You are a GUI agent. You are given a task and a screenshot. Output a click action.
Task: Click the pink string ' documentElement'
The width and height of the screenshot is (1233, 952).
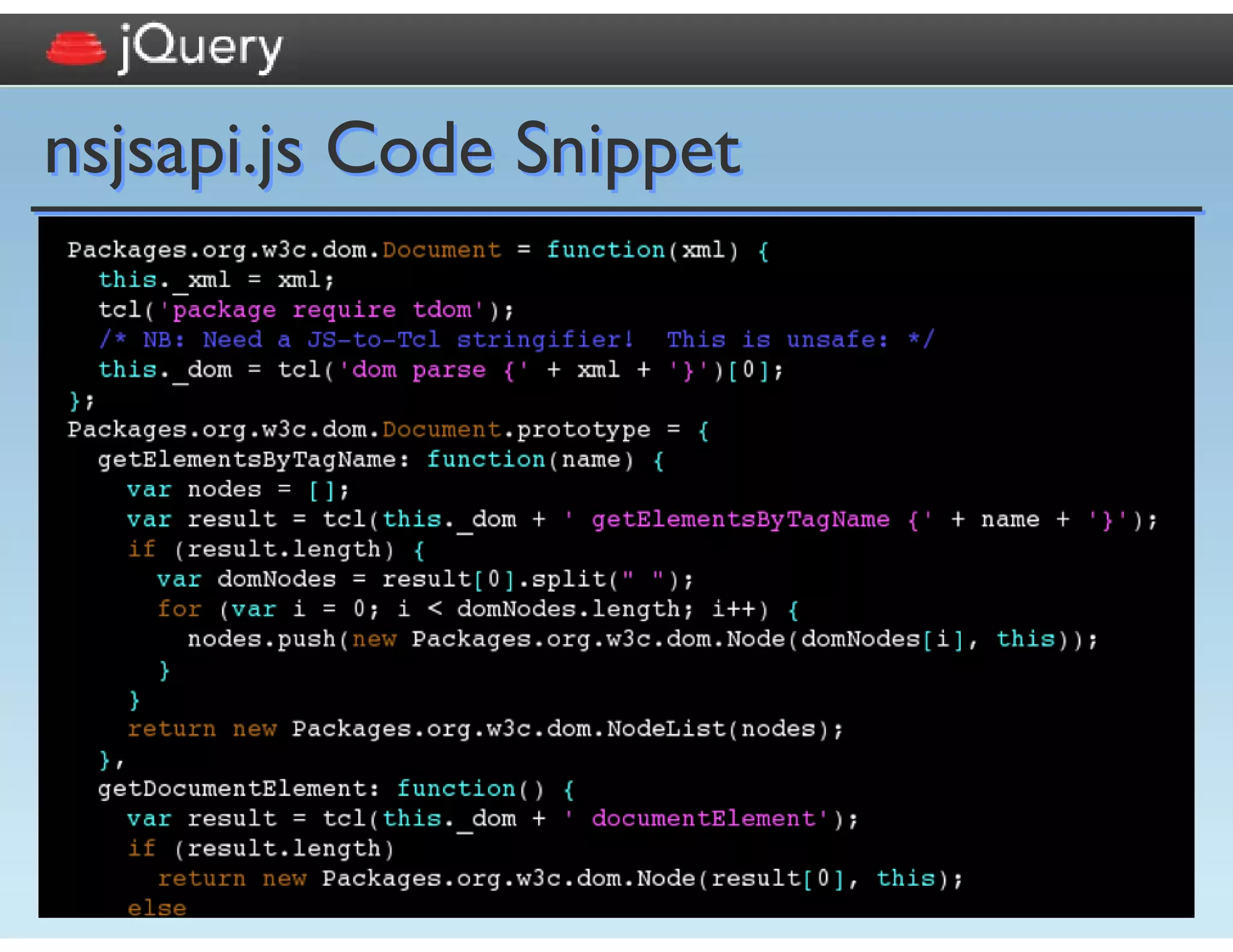pyautogui.click(x=696, y=820)
